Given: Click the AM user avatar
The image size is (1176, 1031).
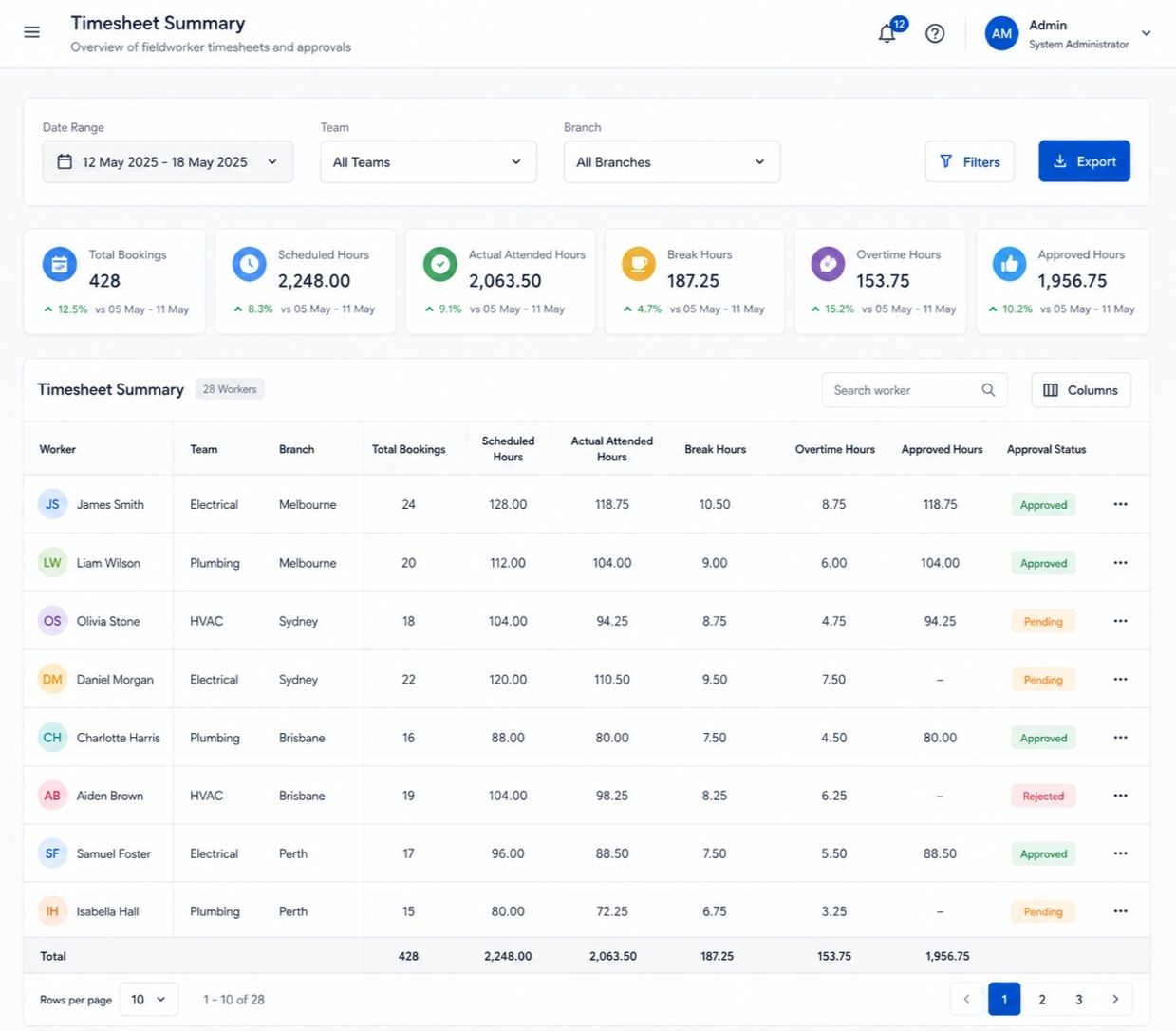Looking at the screenshot, I should (1001, 33).
